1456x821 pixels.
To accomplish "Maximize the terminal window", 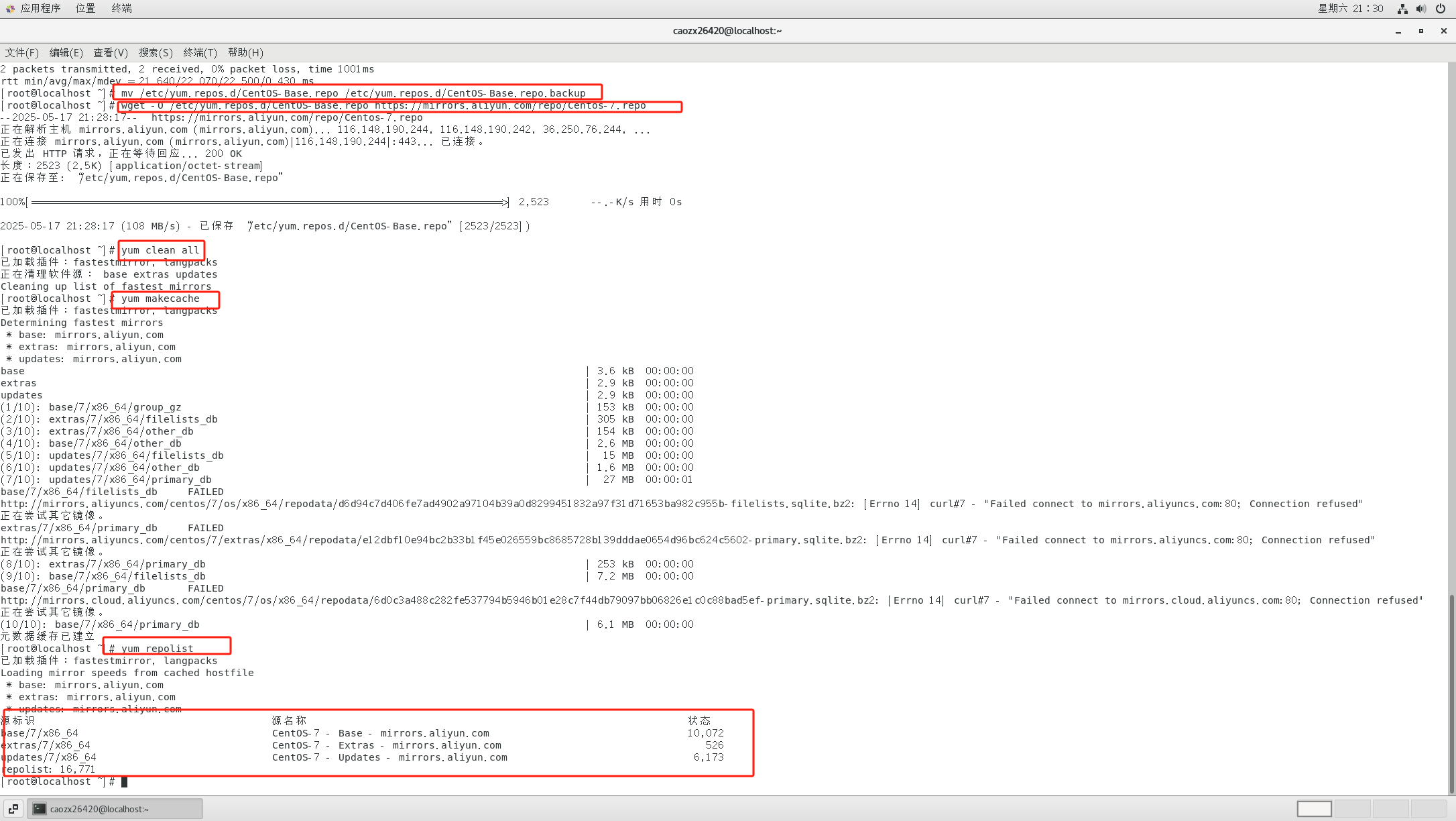I will (1421, 31).
